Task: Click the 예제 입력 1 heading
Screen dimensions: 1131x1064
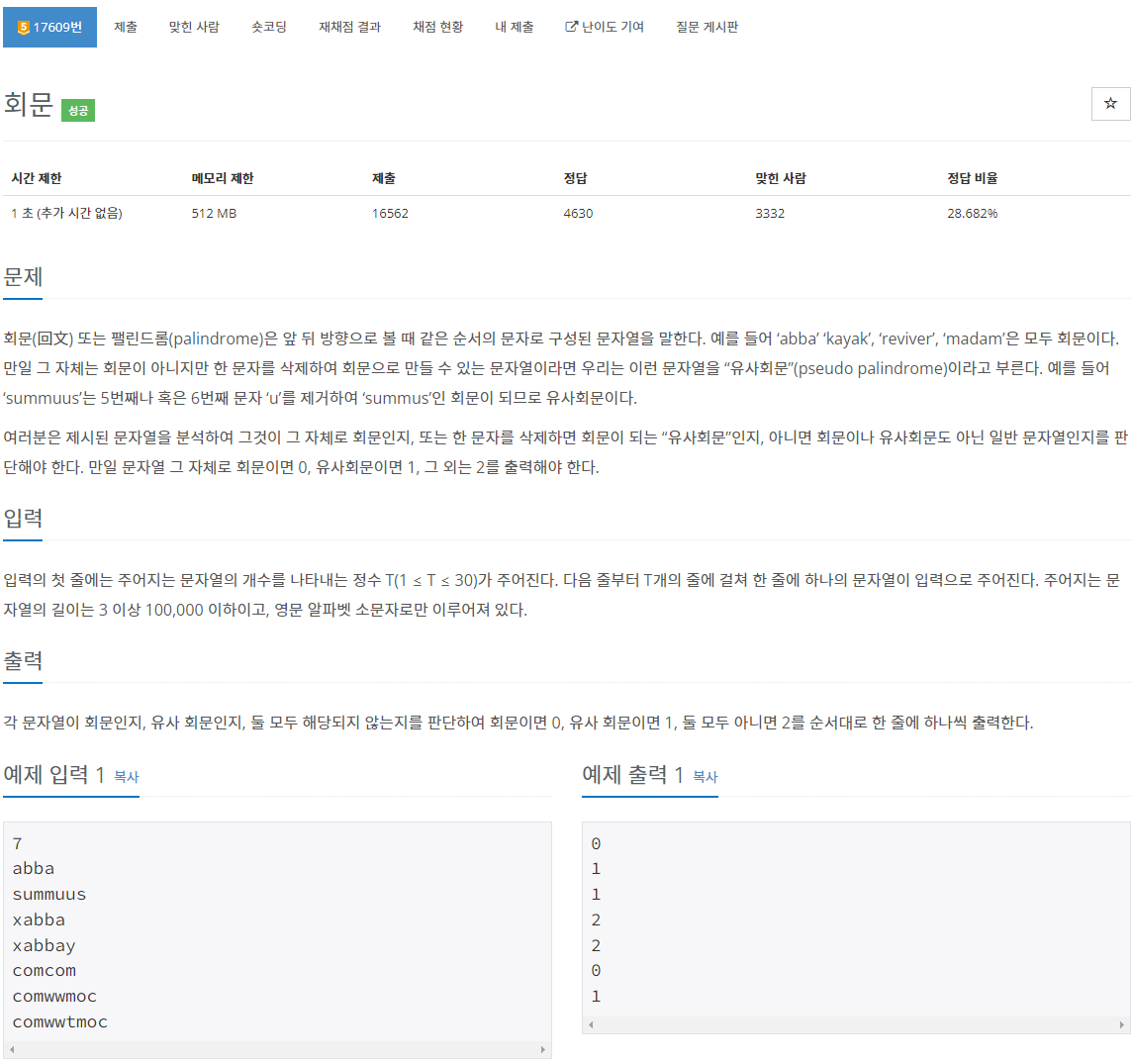Action: click(54, 775)
